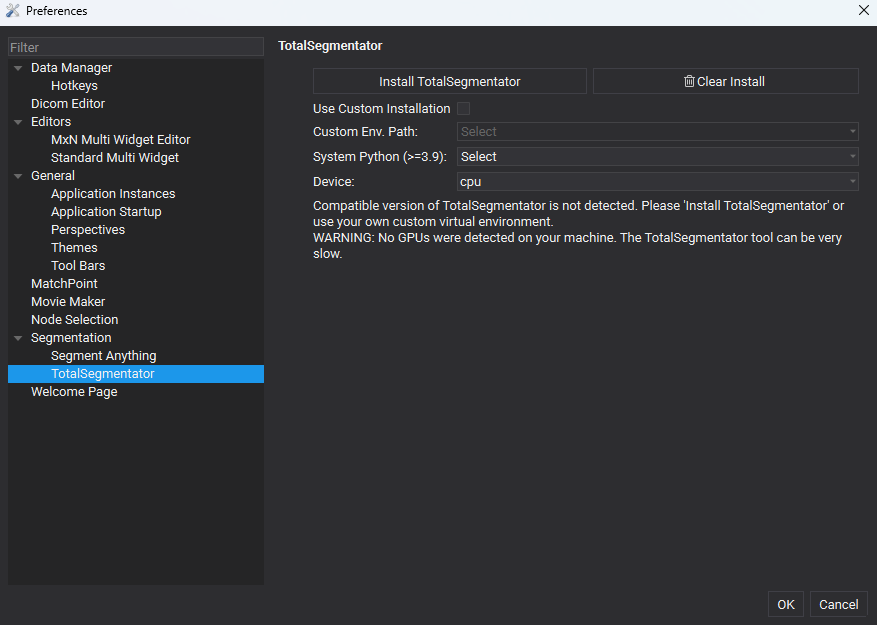Select the Dicom Editor entry
Image resolution: width=877 pixels, height=625 pixels.
[68, 104]
